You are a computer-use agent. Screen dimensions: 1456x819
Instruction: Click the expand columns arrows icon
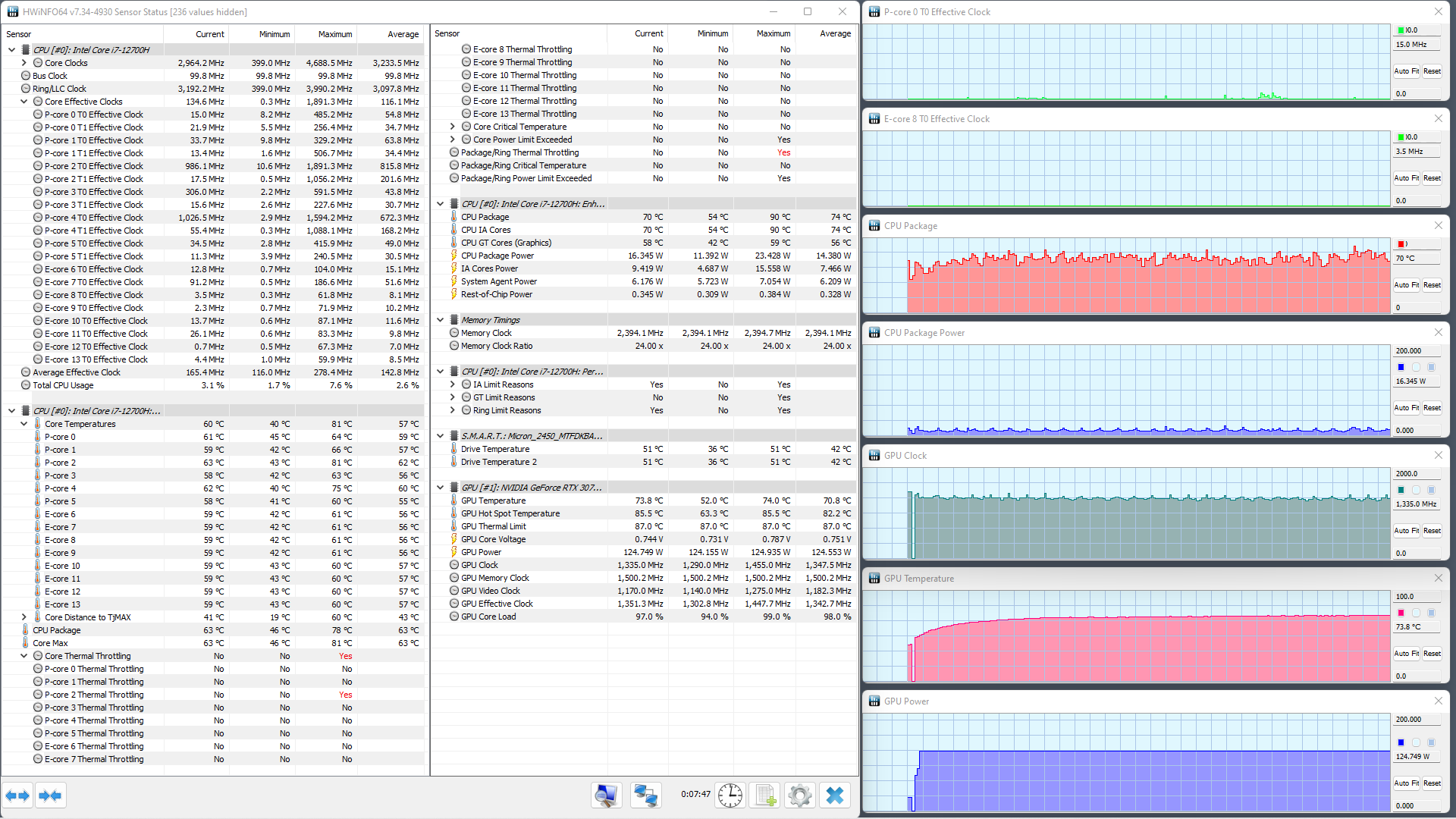[x=17, y=795]
